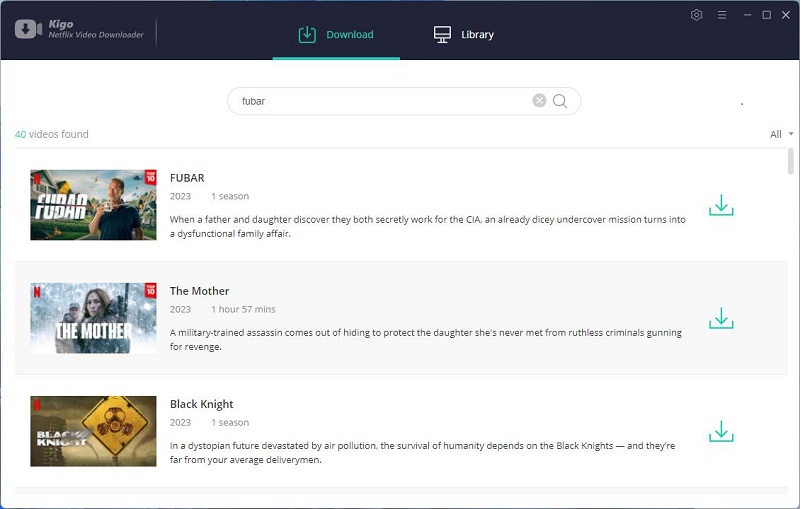Minimize the Kigo window

747,15
